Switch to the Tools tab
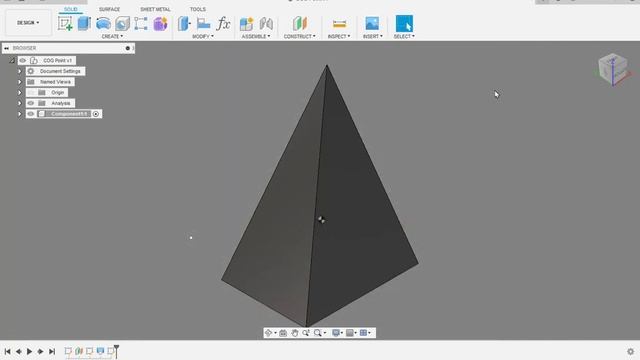This screenshot has width=640, height=360. coord(198,9)
